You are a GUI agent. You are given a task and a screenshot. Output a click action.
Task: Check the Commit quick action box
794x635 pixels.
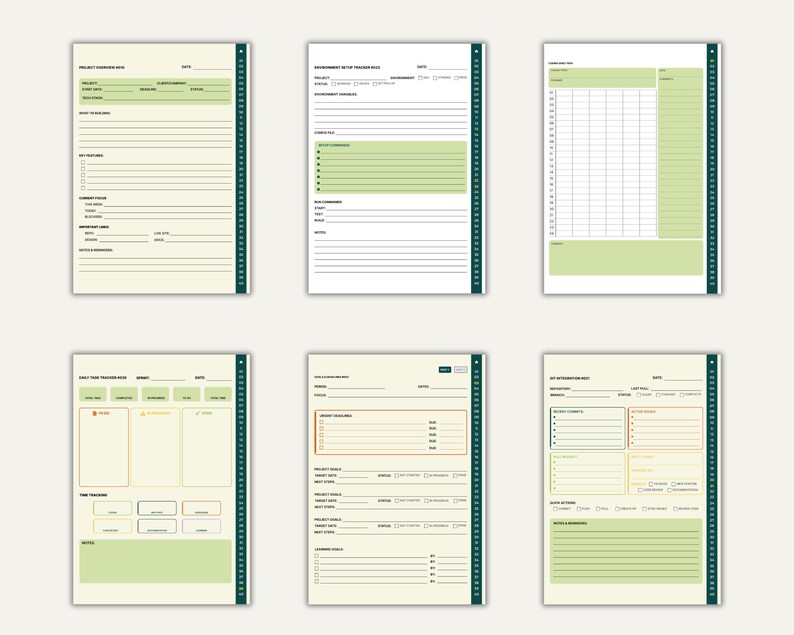click(555, 508)
